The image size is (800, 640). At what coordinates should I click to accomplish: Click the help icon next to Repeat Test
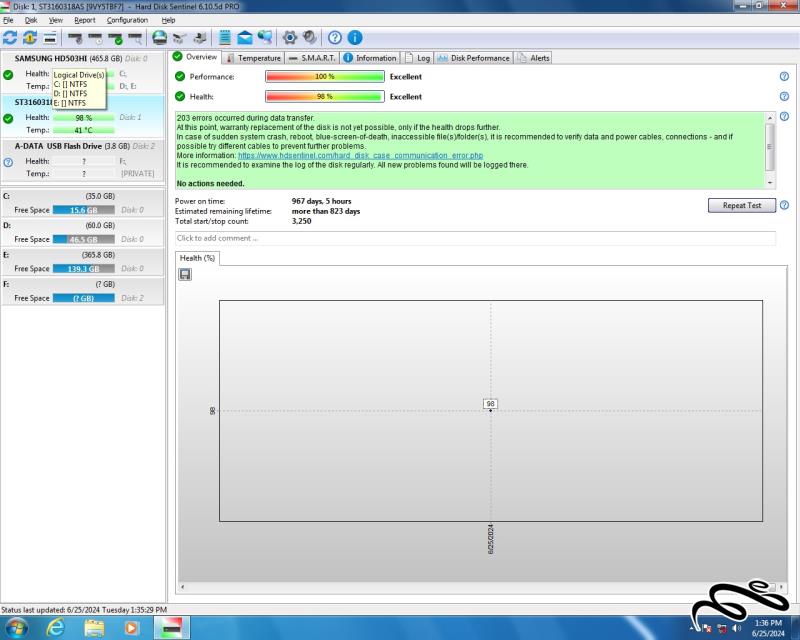pos(784,205)
